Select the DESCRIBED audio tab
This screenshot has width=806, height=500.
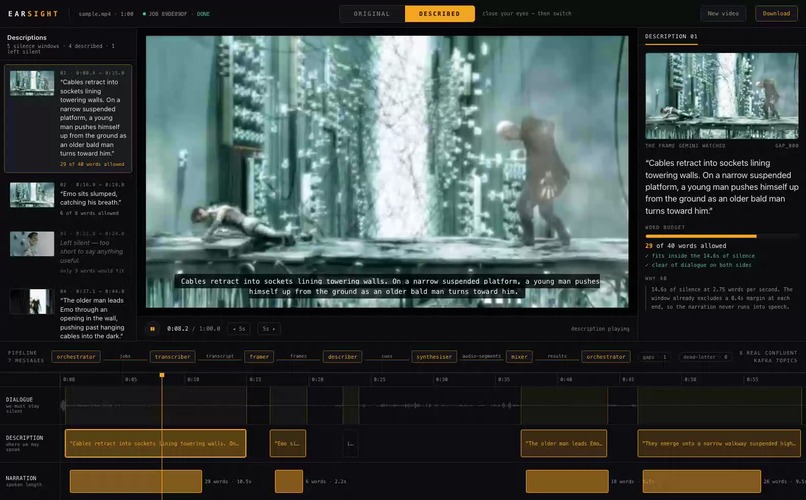point(439,14)
